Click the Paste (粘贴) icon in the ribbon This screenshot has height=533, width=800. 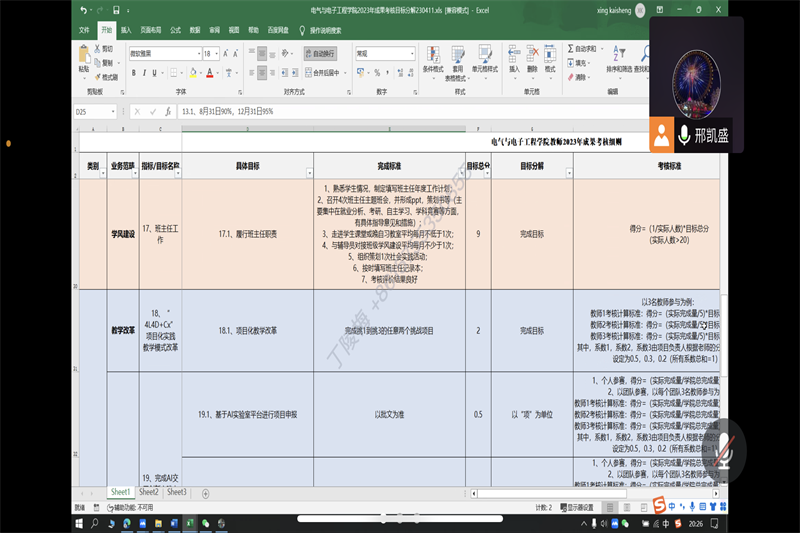pos(84,60)
